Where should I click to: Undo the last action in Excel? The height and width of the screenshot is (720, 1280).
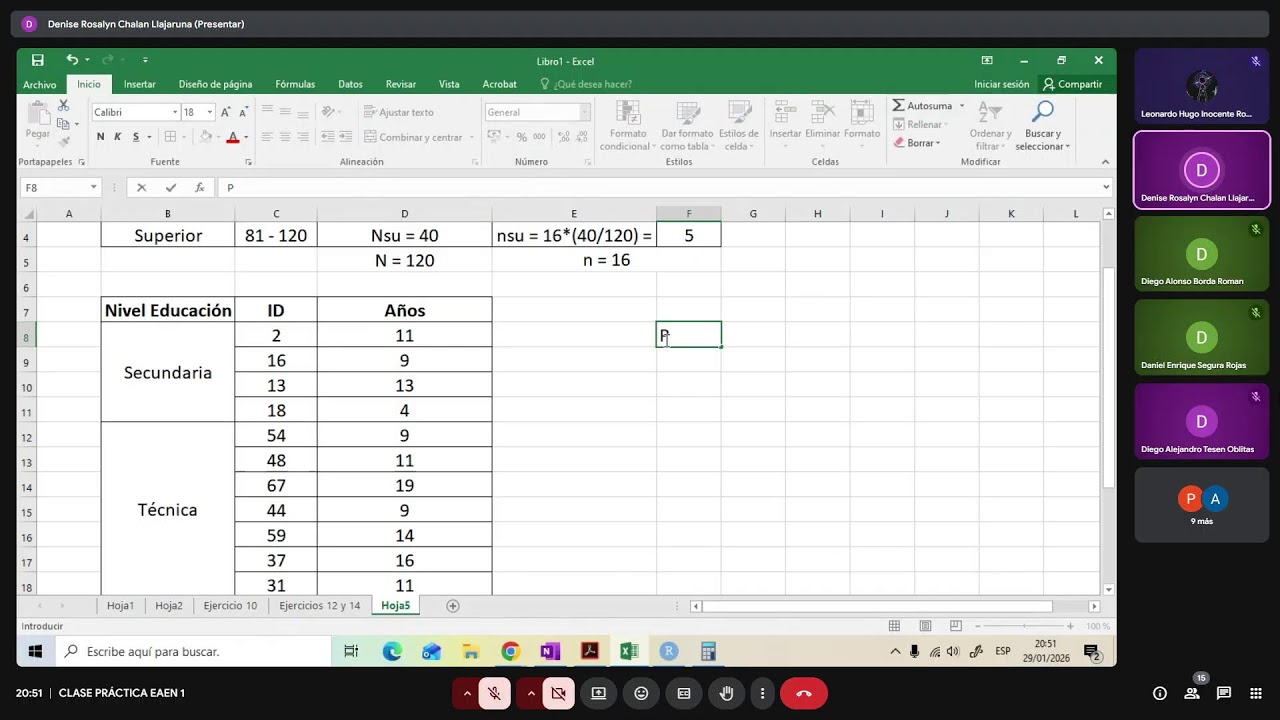pos(72,60)
